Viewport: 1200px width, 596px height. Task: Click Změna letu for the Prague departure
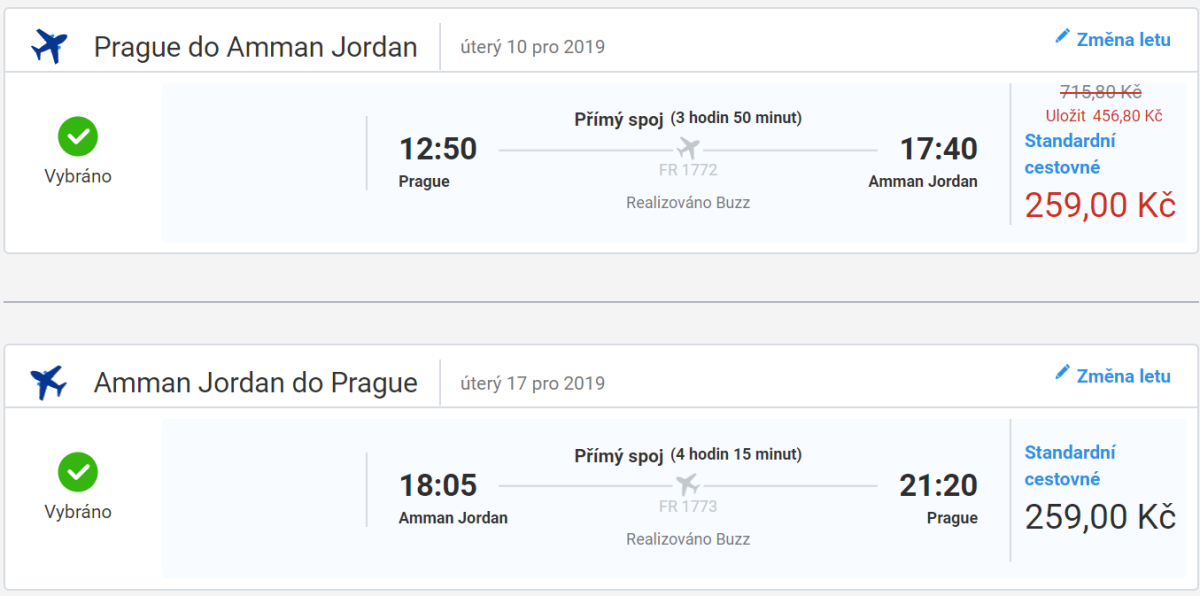click(1122, 40)
